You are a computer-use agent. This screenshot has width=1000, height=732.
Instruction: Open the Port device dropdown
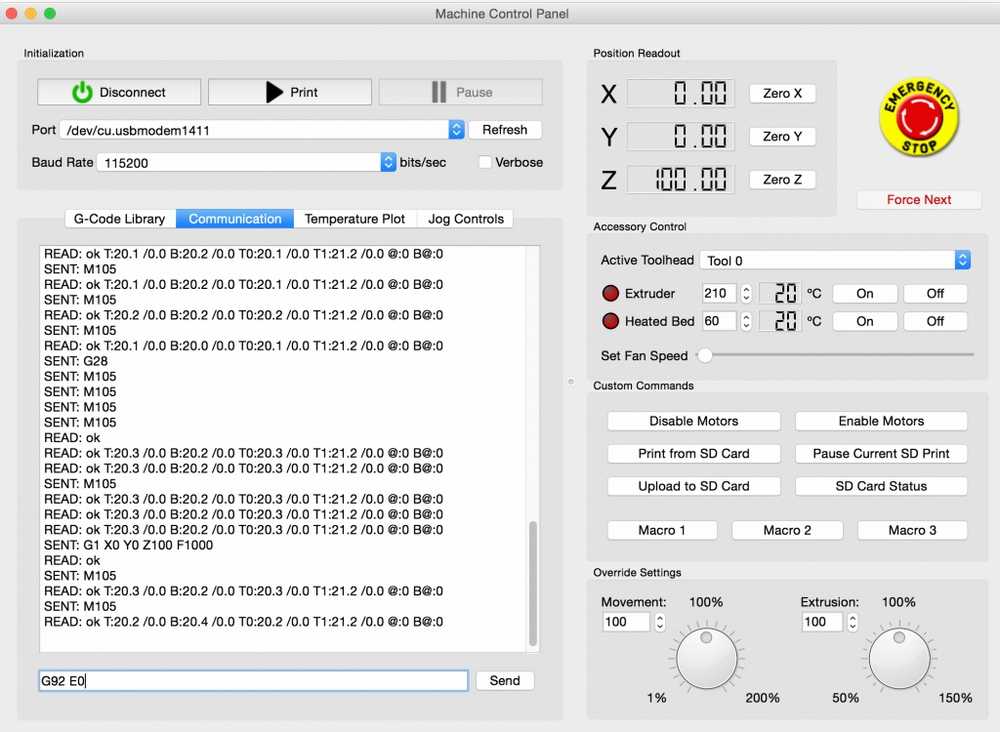(x=456, y=130)
